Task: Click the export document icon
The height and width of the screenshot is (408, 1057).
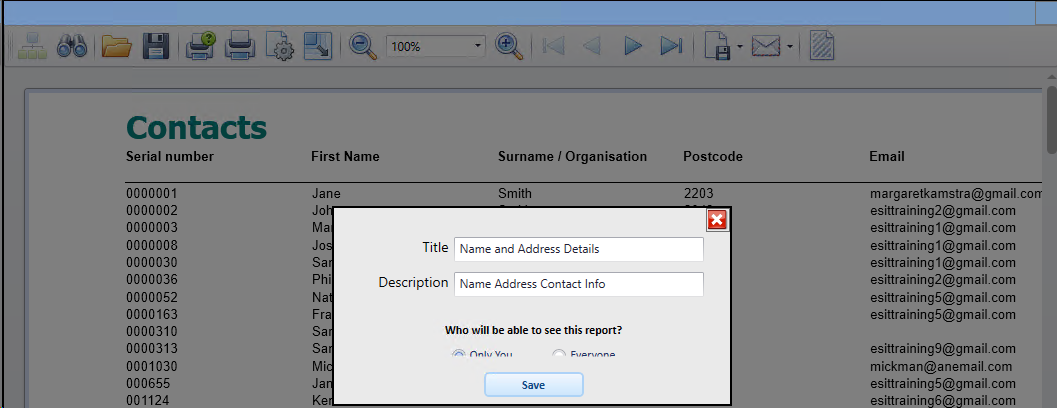Action: coord(719,46)
